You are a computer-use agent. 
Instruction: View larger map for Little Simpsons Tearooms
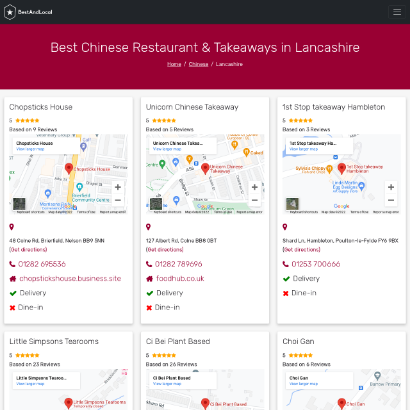tap(30, 384)
